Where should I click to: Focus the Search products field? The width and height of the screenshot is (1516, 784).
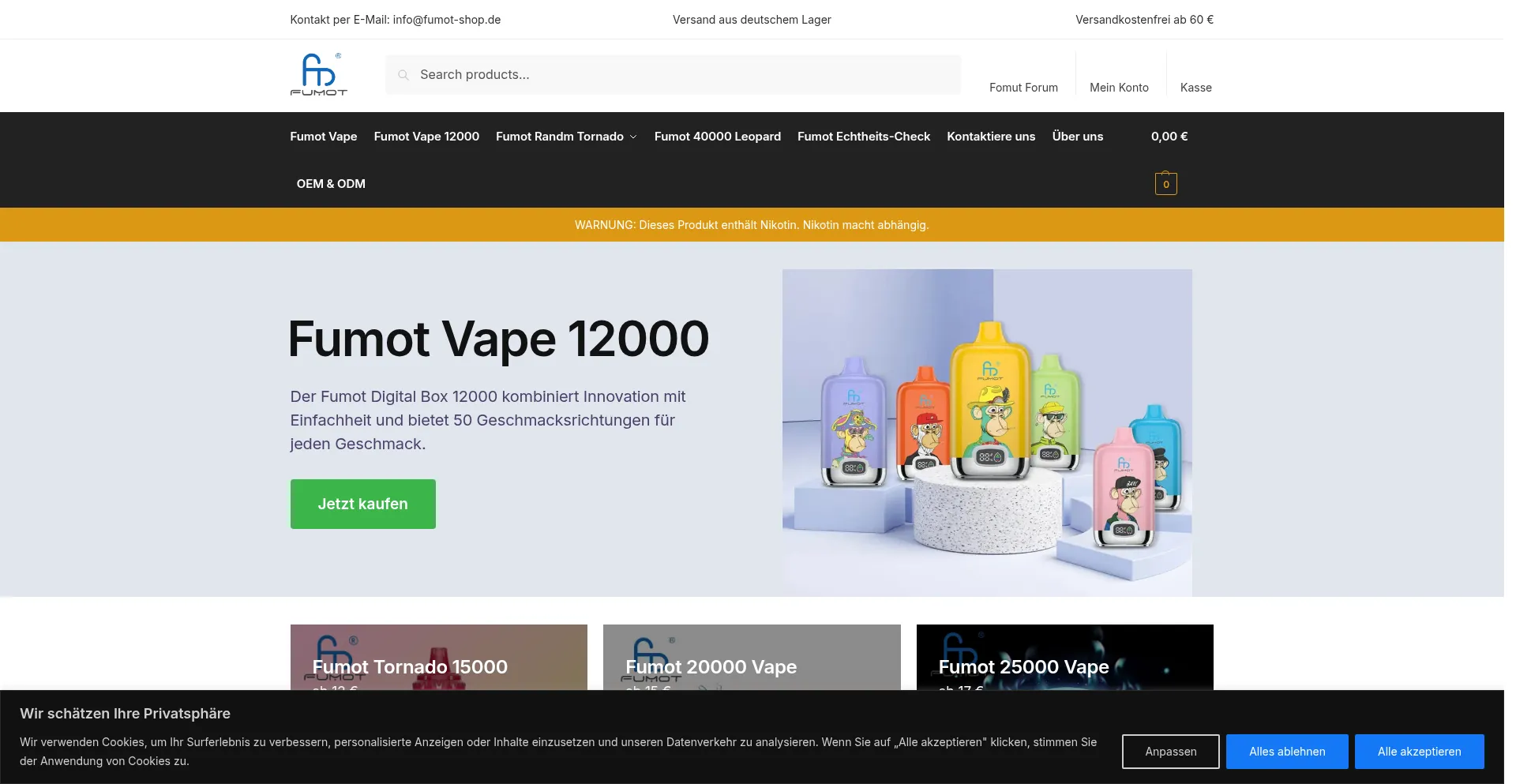tap(673, 75)
